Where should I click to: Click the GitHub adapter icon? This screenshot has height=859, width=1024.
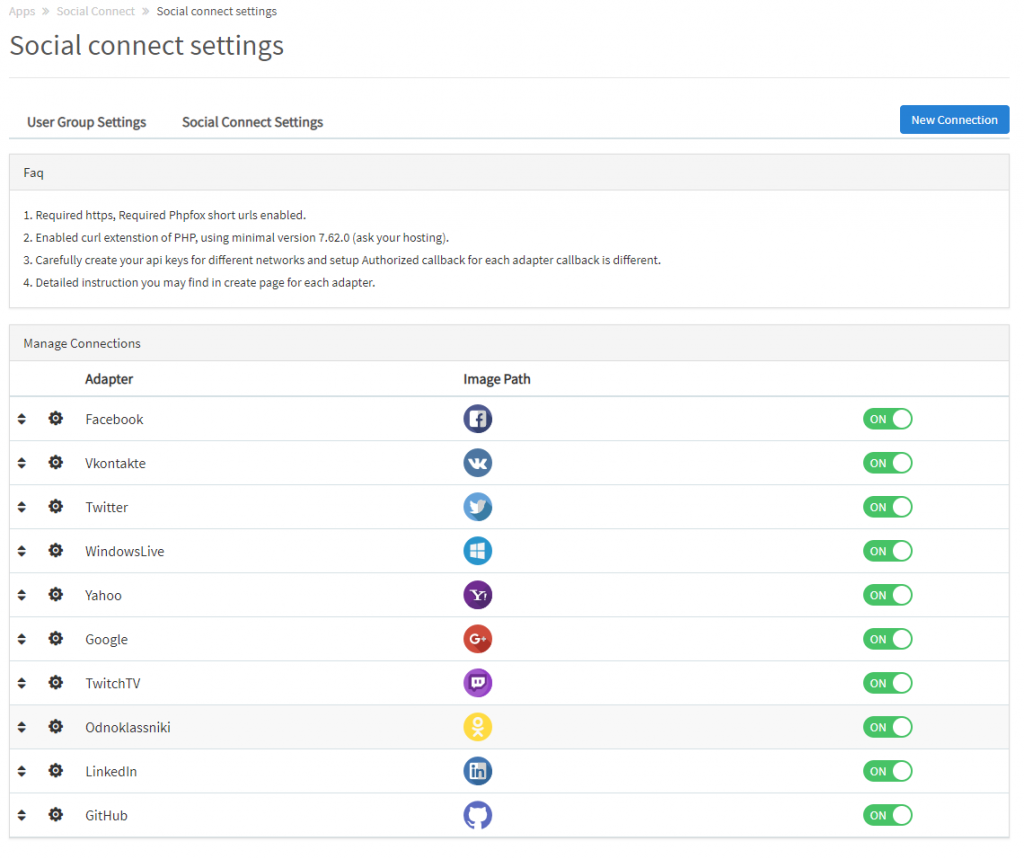point(477,815)
